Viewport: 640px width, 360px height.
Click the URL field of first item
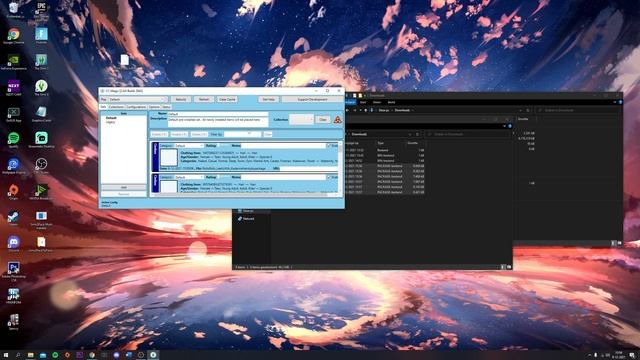[x=308, y=168]
